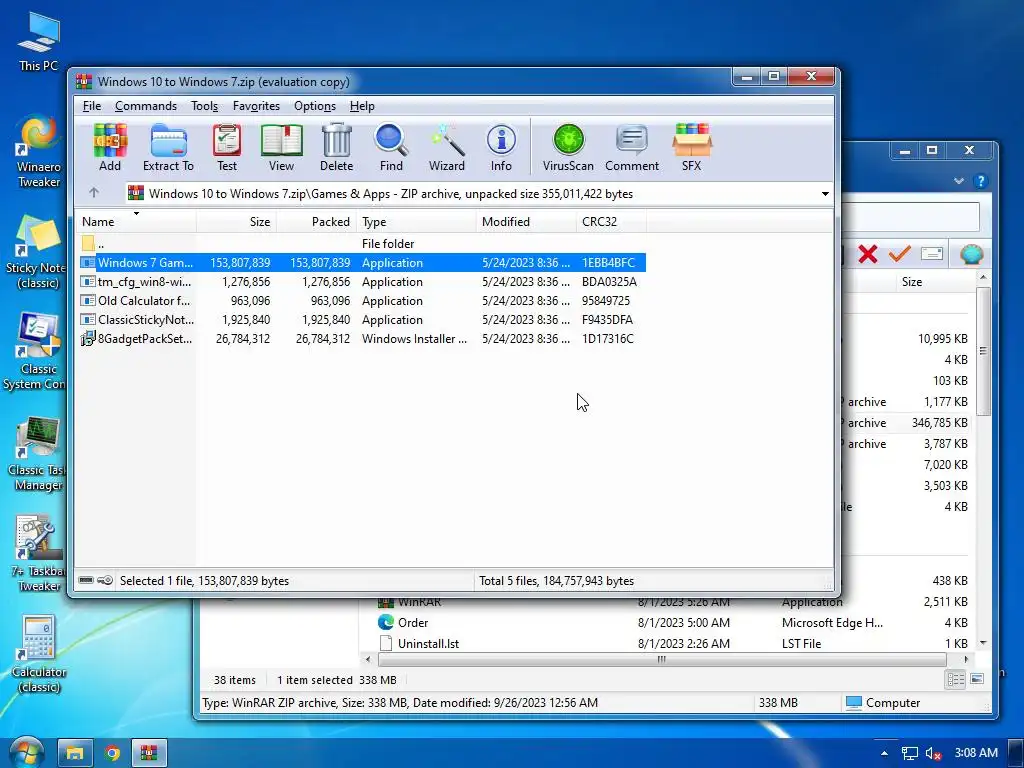The height and width of the screenshot is (768, 1024).
Task: Run the Test archive tool
Action: [x=227, y=148]
